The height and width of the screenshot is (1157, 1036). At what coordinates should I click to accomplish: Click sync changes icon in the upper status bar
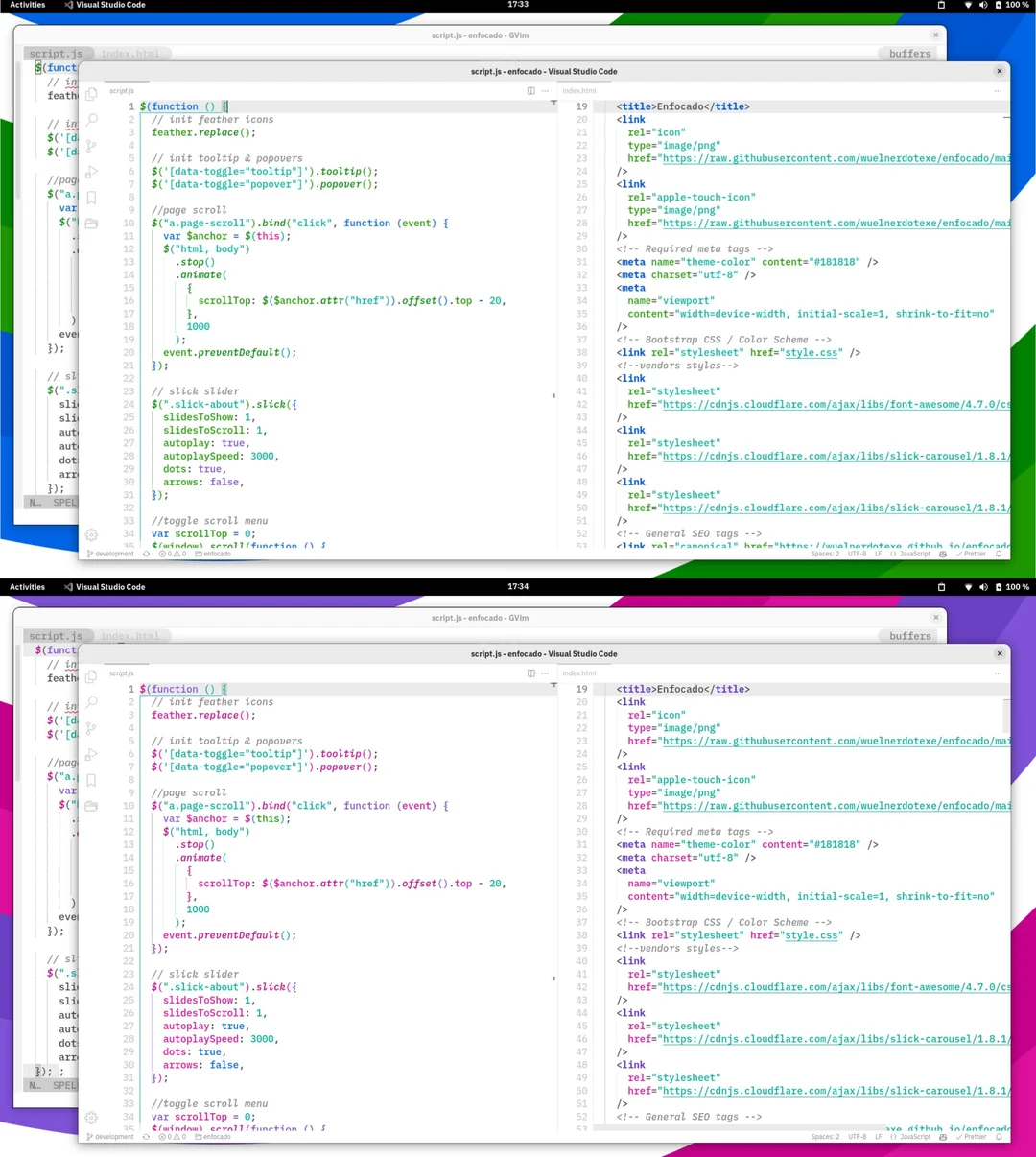(x=147, y=554)
